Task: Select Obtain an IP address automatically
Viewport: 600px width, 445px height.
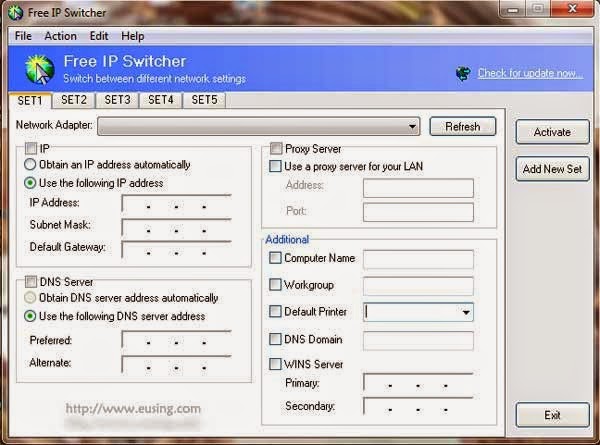Action: (30, 165)
